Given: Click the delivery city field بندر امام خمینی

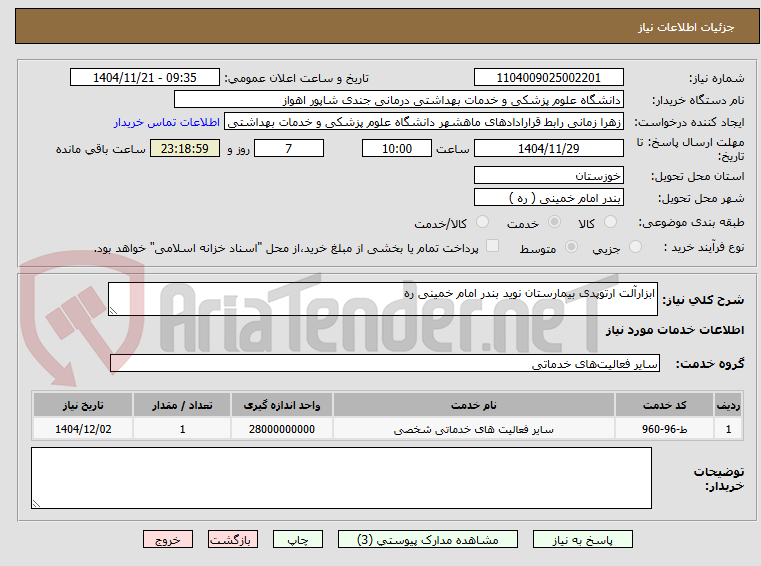Looking at the screenshot, I should point(548,198).
